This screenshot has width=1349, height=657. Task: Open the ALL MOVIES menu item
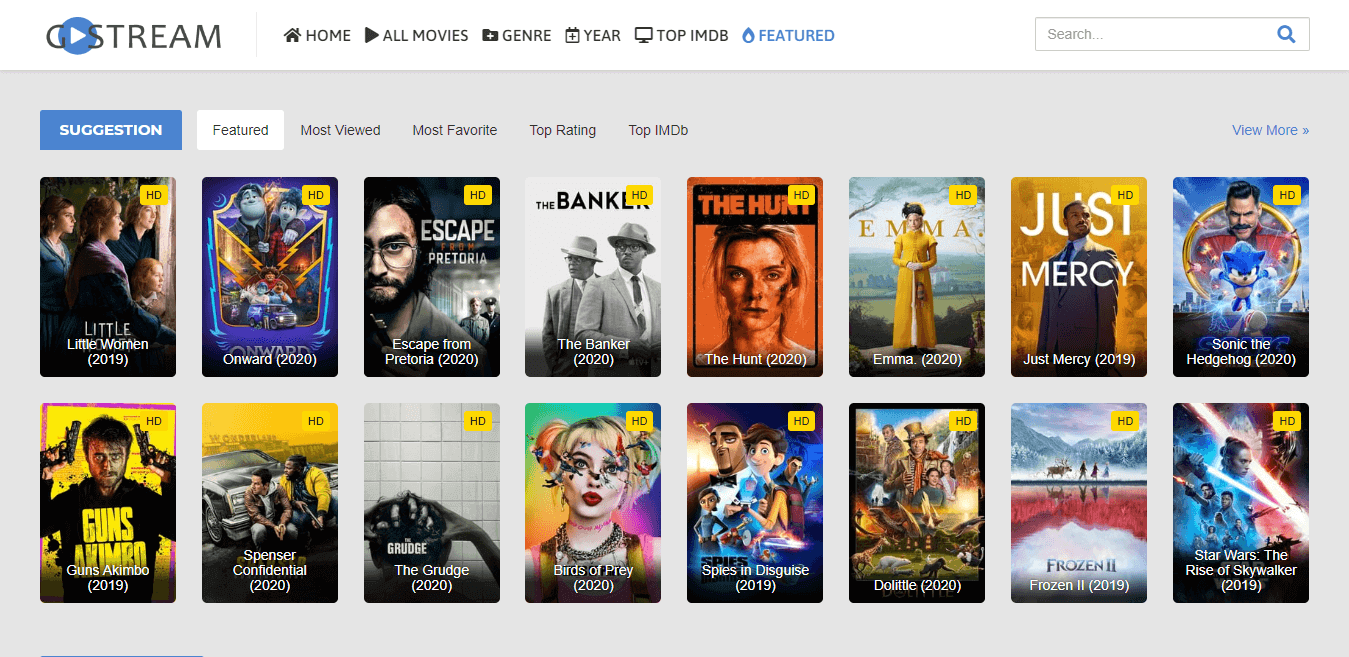(417, 35)
